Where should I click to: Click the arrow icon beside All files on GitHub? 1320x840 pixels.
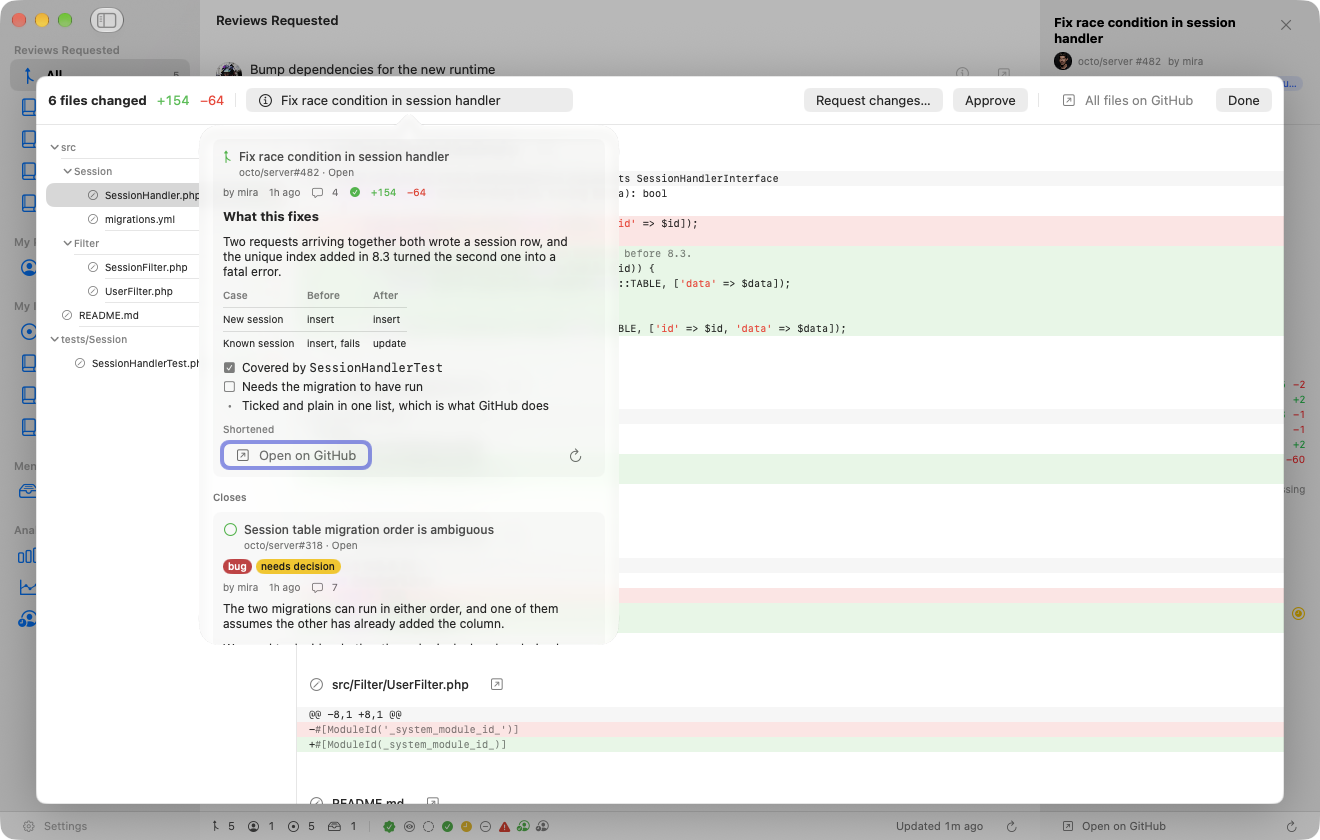[1069, 100]
